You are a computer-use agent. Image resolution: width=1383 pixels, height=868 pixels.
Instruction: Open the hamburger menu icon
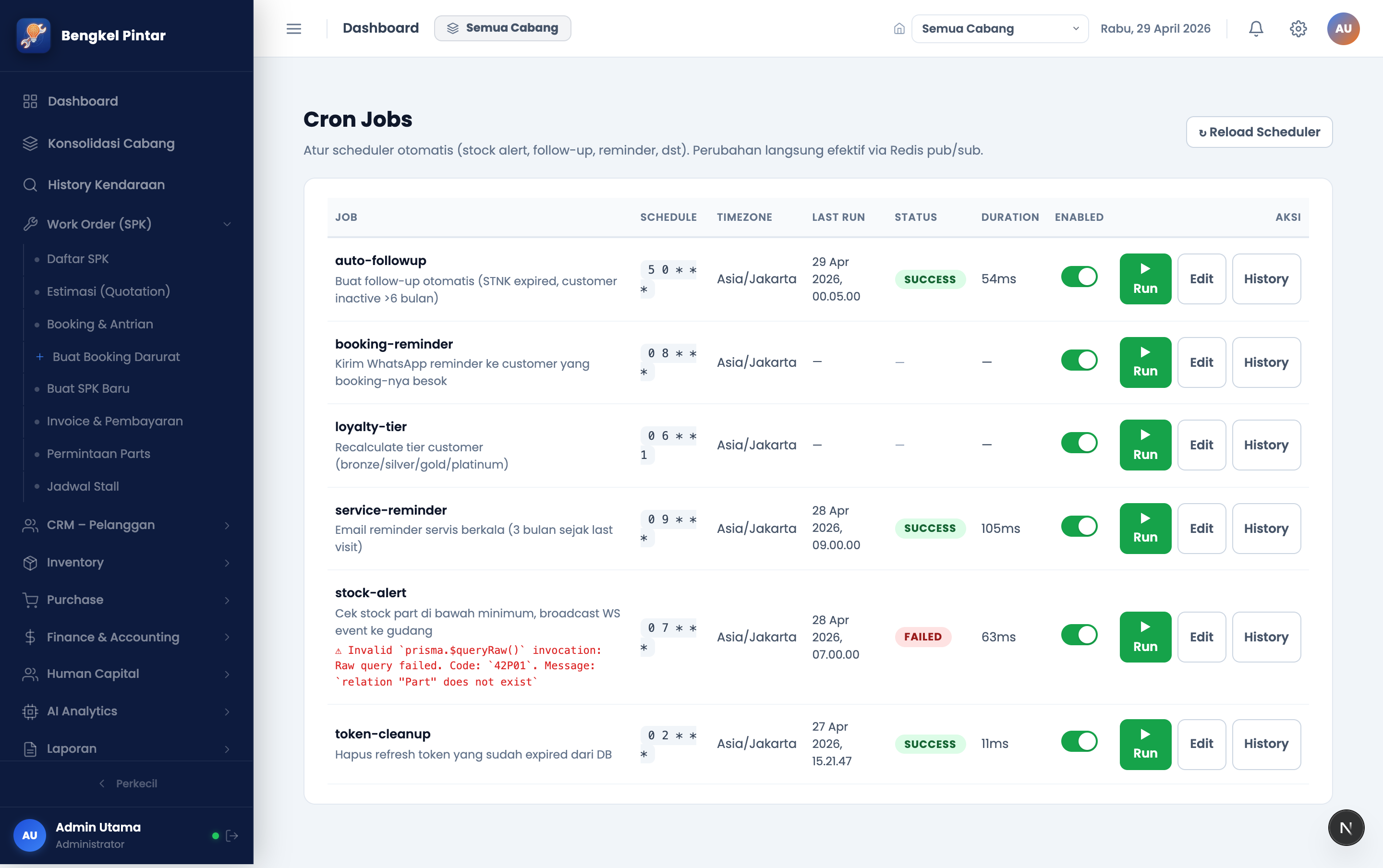tap(294, 29)
